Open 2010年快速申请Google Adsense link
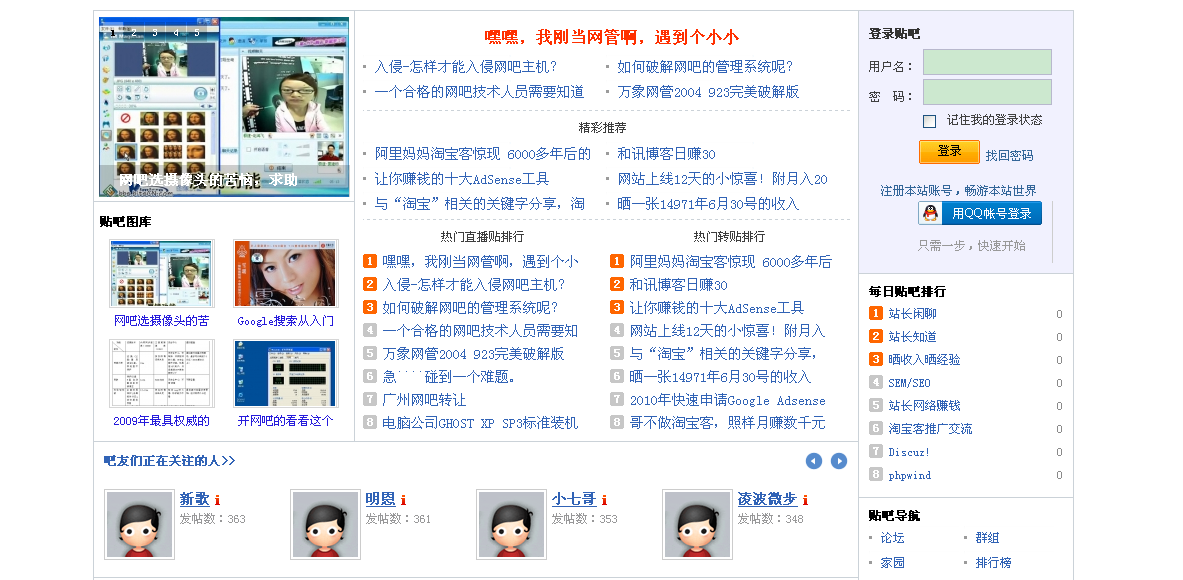The image size is (1183, 580). [727, 400]
